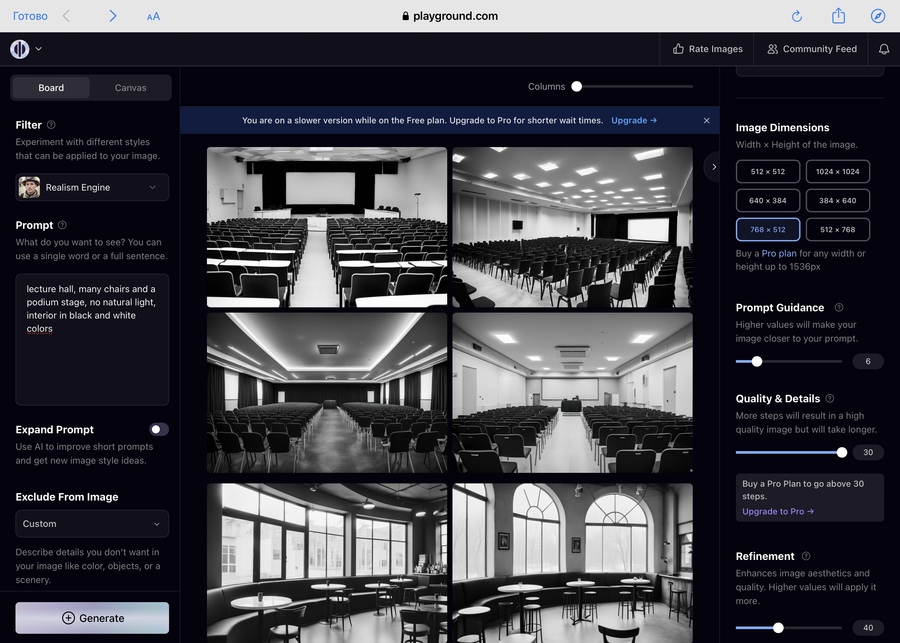Toggle the Expand Prompt switch
This screenshot has width=900, height=643.
(x=159, y=429)
